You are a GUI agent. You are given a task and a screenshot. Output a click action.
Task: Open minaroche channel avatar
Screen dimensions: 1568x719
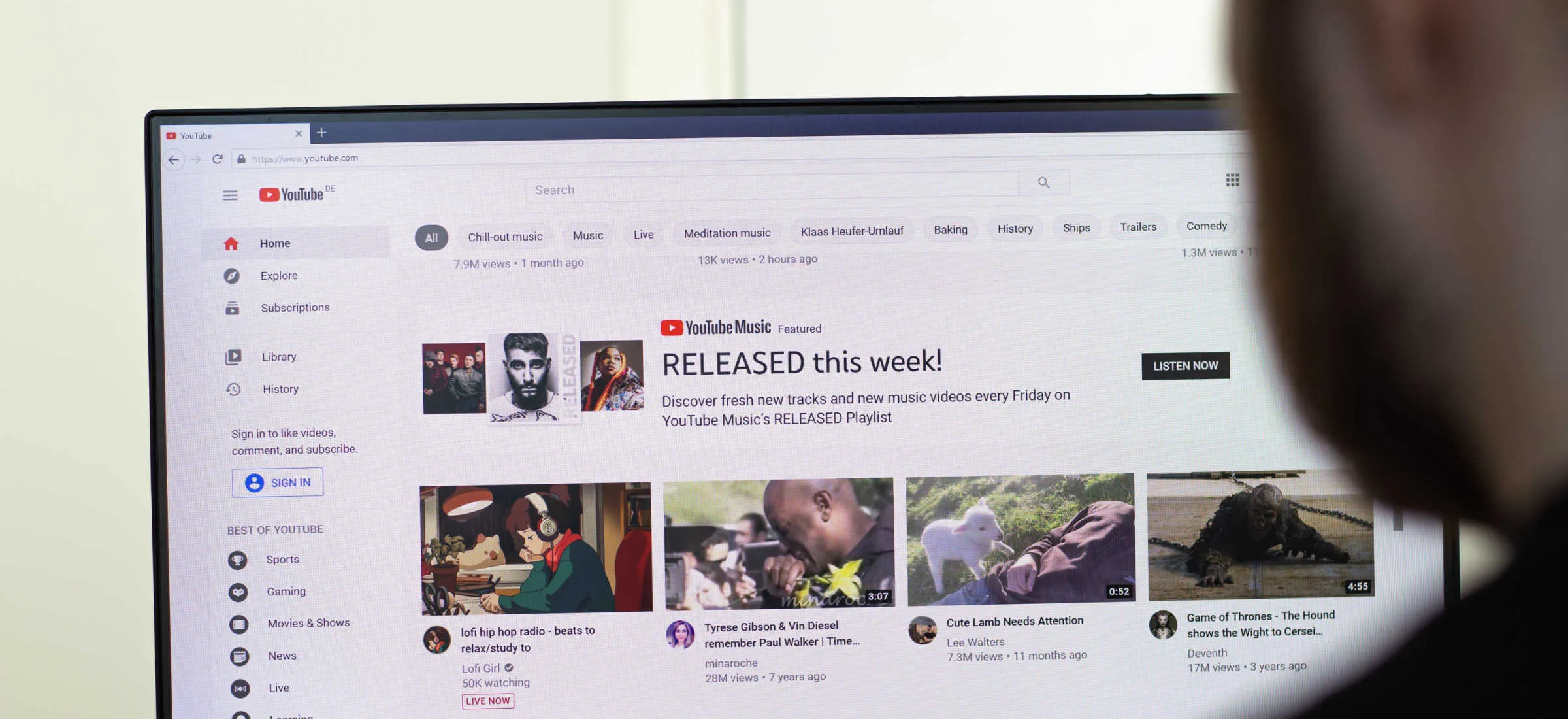[680, 635]
